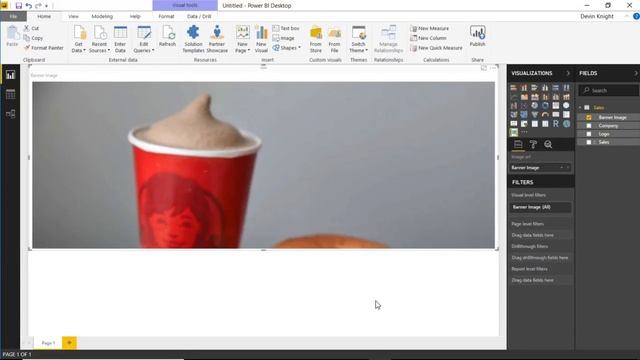Cut the selected visual
Image resolution: width=640 pixels, height=360 pixels.
[31, 28]
